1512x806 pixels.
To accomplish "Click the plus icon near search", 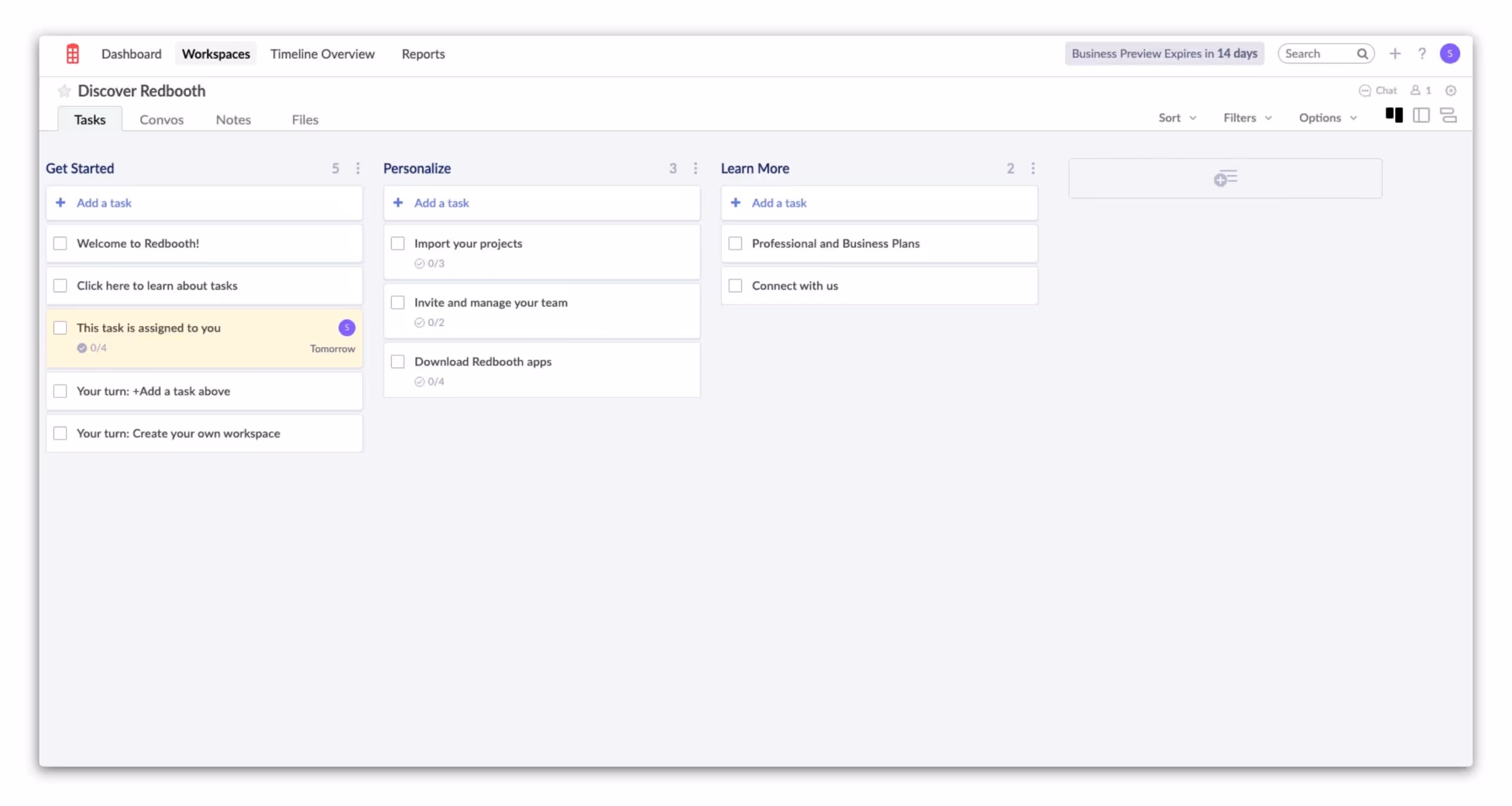I will [x=1394, y=54].
